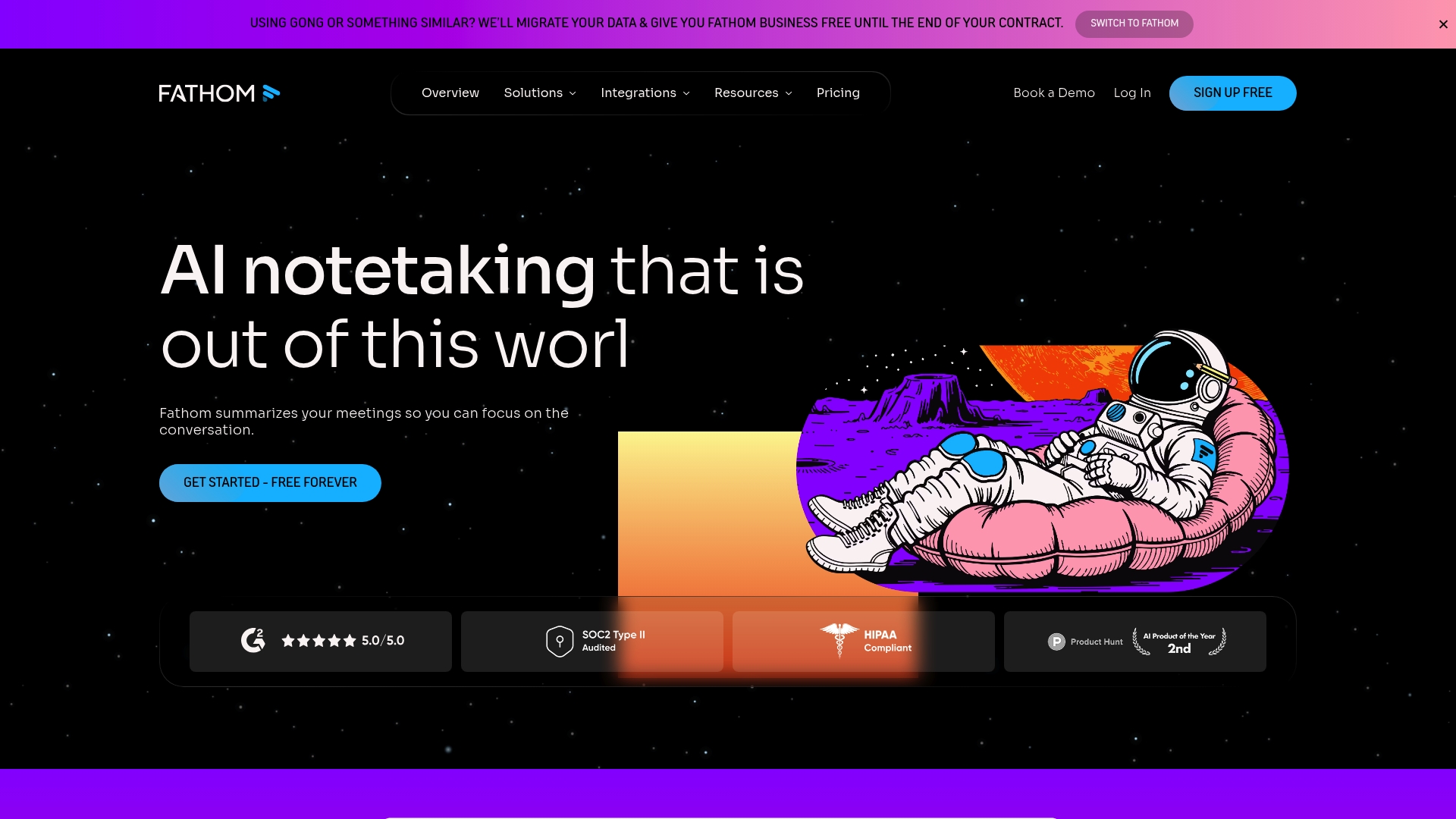Select the G2 logo icon
Image resolution: width=1456 pixels, height=819 pixels.
(x=253, y=641)
